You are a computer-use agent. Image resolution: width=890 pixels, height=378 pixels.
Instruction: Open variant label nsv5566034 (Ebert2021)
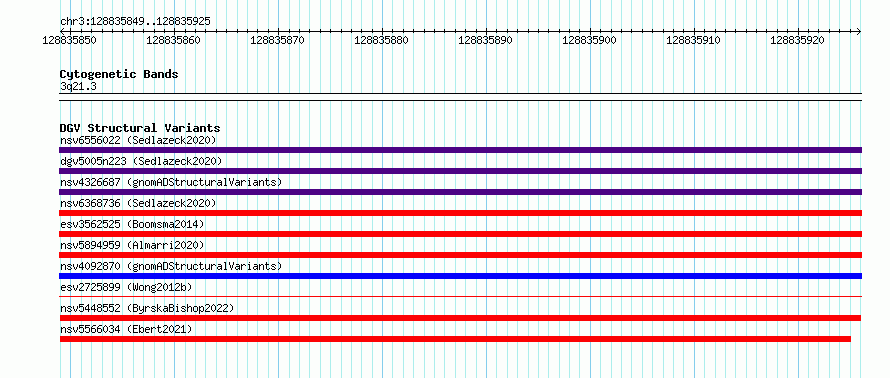126,329
